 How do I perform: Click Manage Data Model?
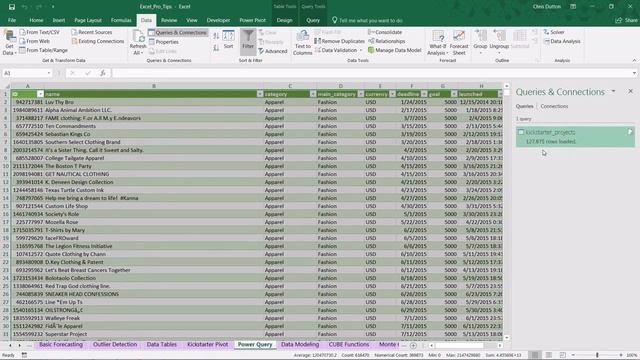pos(394,50)
